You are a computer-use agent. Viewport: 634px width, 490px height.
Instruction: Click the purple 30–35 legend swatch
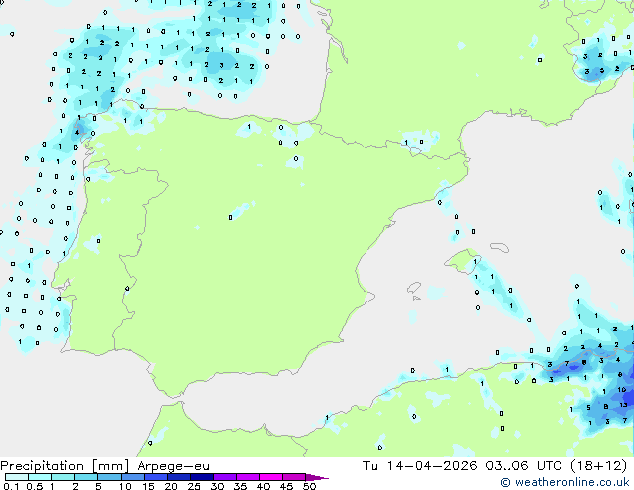pos(225,477)
